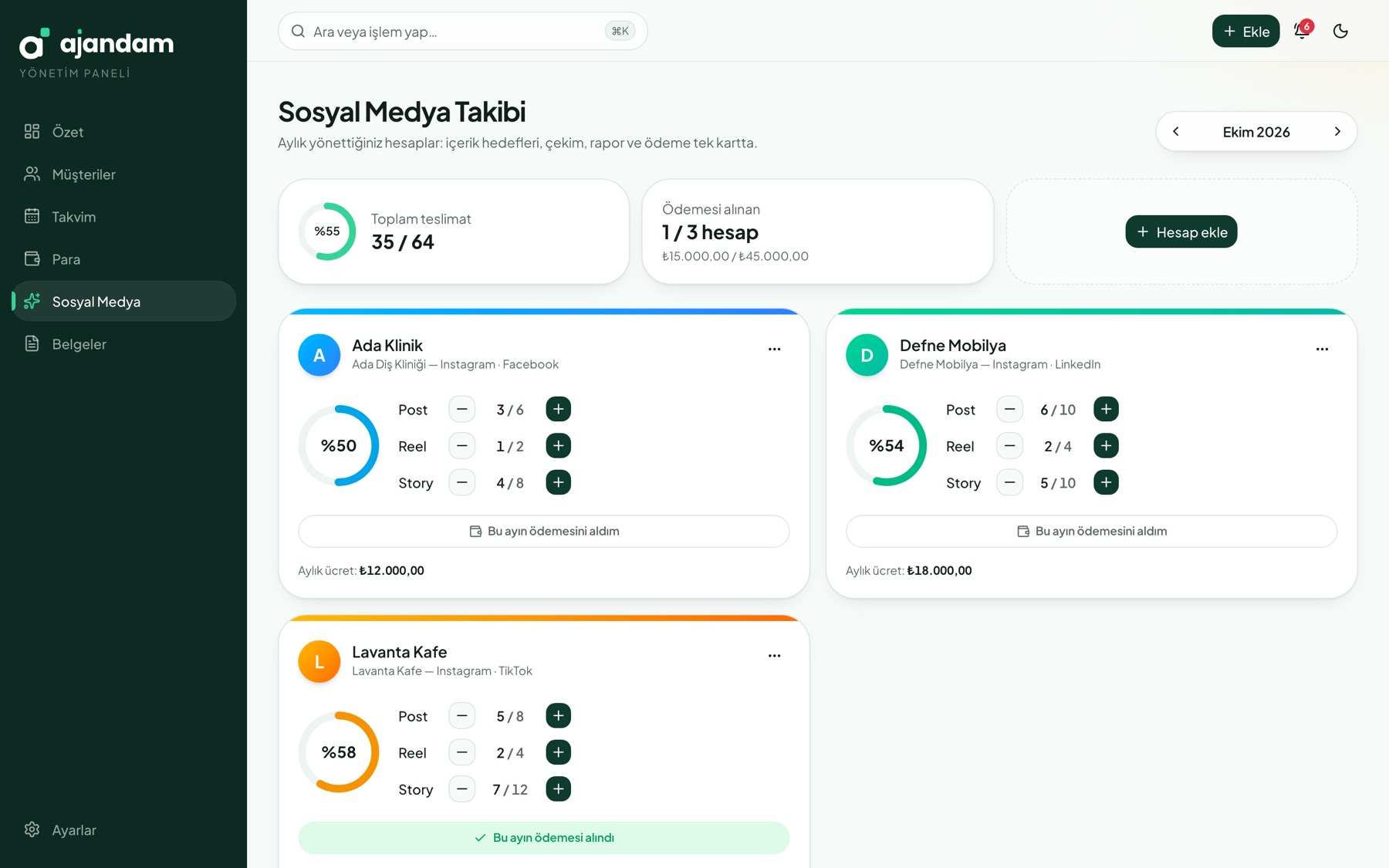Click the %55 total delivery progress ring
This screenshot has width=1389, height=868.
click(327, 231)
